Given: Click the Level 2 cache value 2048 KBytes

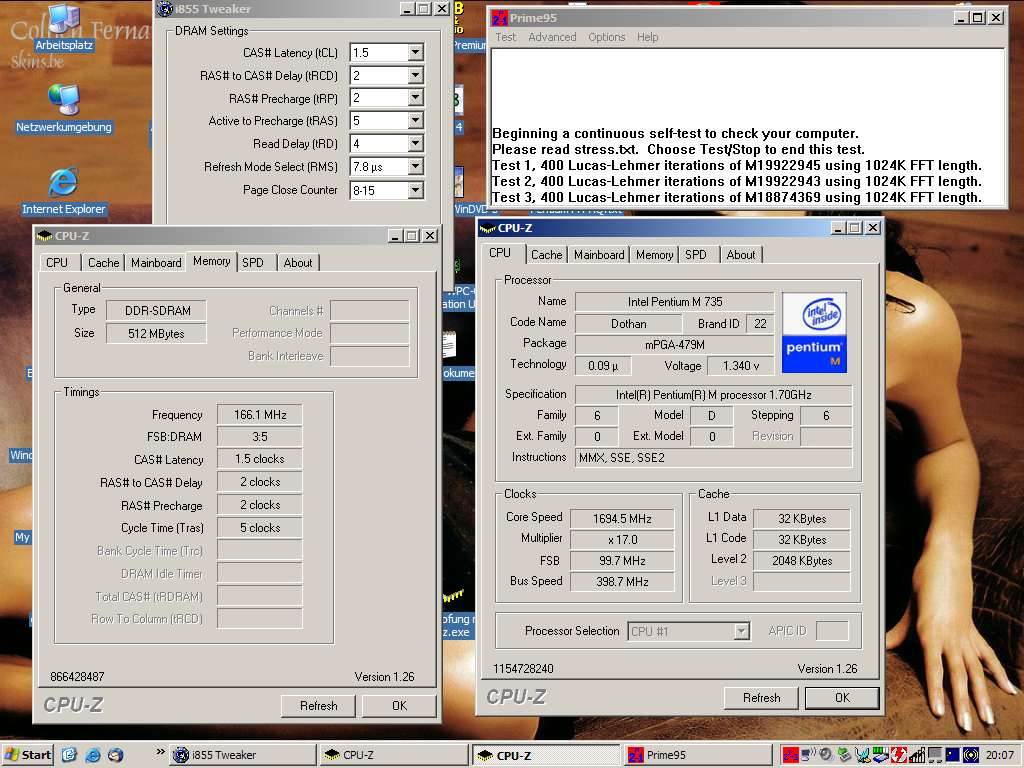Looking at the screenshot, I should click(802, 560).
